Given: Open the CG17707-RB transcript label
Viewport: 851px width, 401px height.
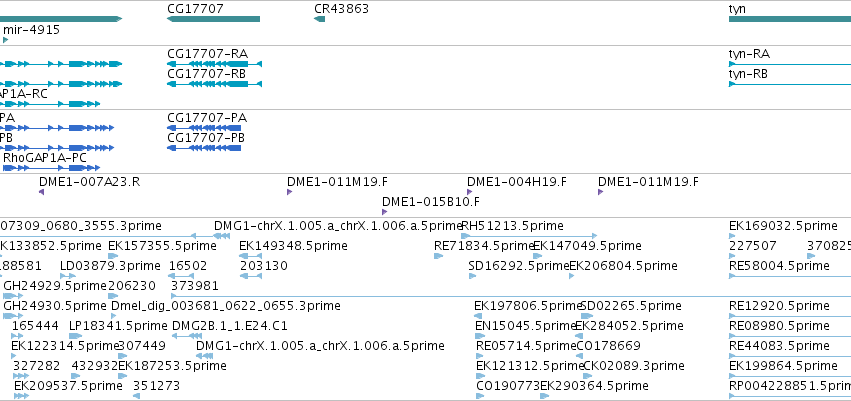Looking at the screenshot, I should [207, 74].
